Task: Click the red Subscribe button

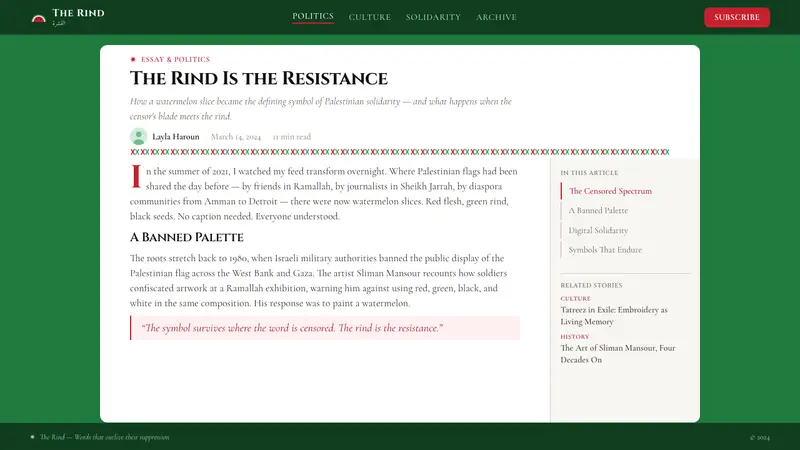Action: click(737, 17)
